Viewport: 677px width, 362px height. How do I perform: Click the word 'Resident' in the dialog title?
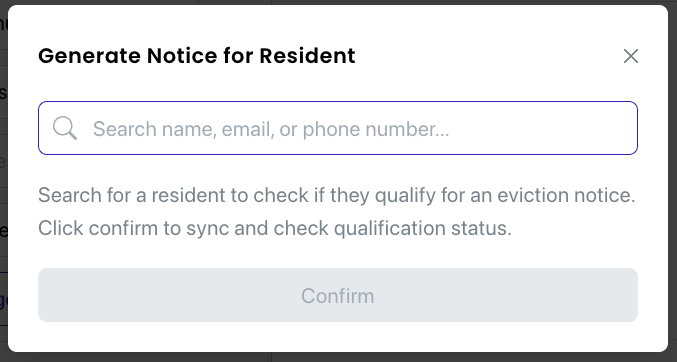click(307, 56)
